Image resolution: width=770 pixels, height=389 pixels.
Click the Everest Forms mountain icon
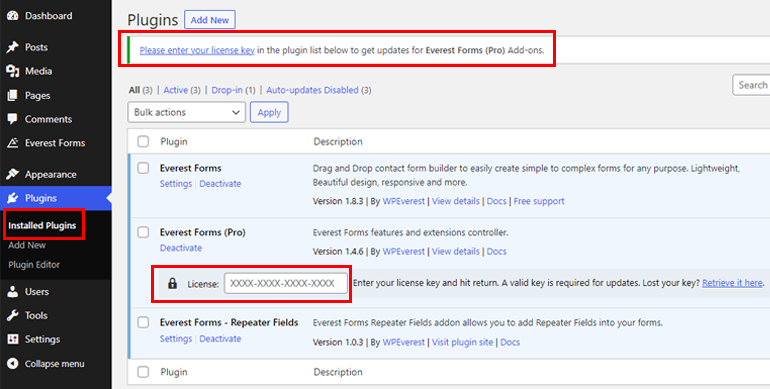(13, 143)
